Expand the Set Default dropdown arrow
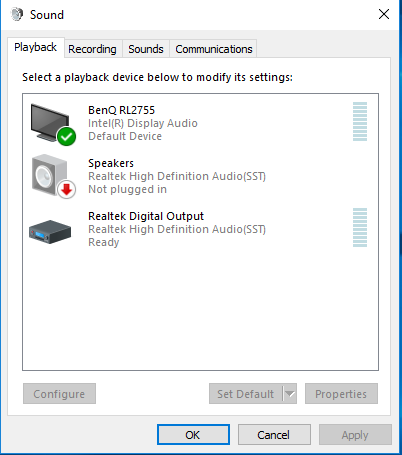Viewport: 402px width, 455px height. point(290,394)
